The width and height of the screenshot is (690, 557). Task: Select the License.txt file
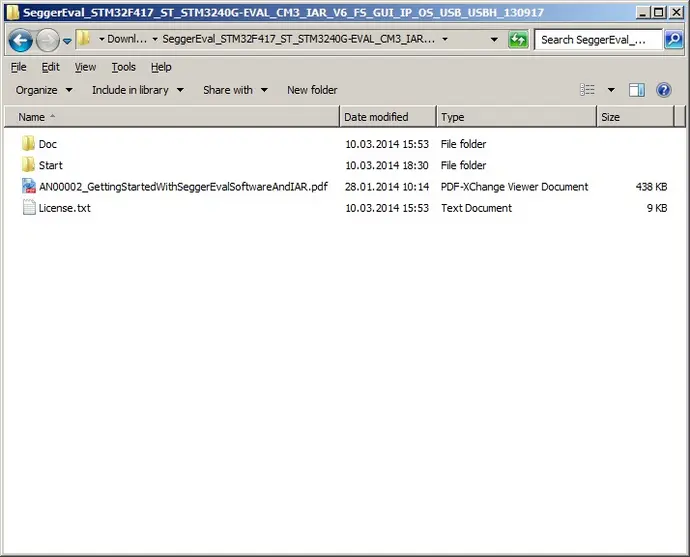pos(64,208)
